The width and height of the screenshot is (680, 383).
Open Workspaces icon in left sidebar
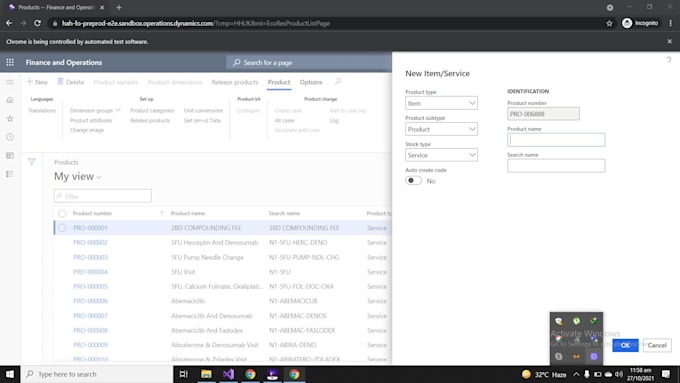click(x=10, y=155)
